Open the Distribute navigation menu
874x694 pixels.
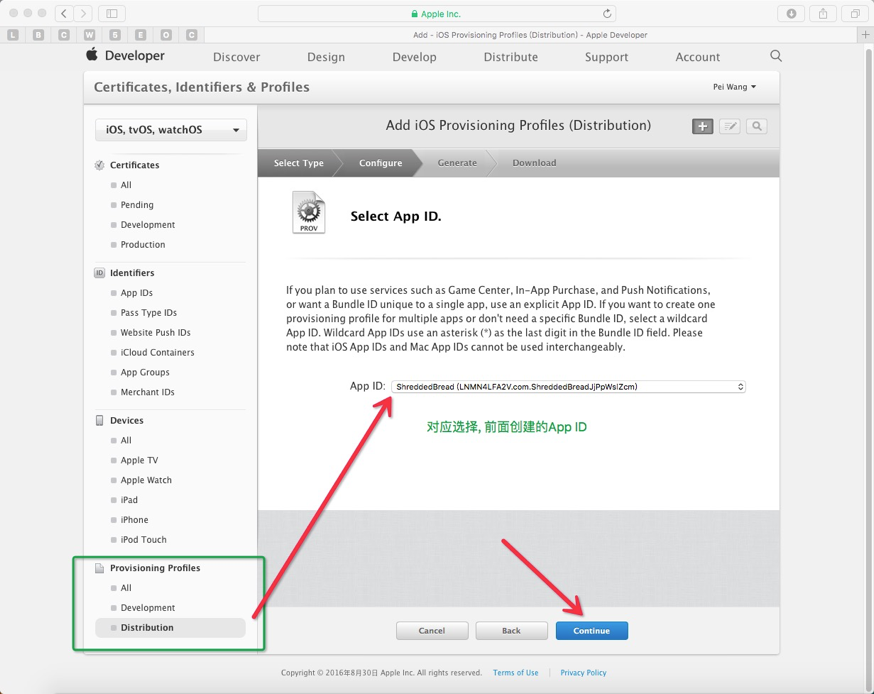(511, 57)
